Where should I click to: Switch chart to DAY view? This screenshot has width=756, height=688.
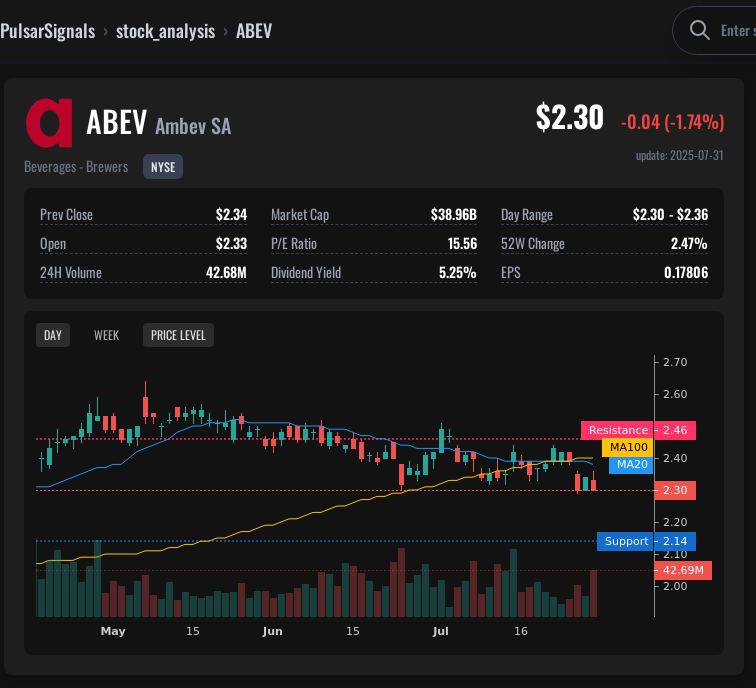click(x=53, y=335)
